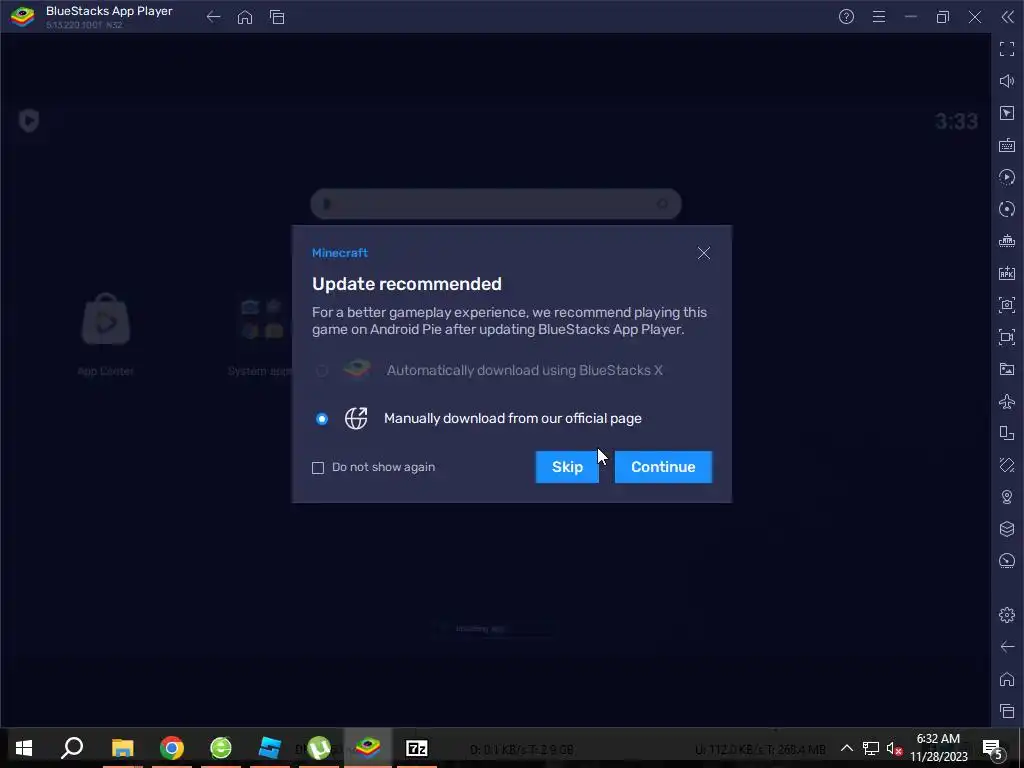Click the sync operations circular icon
Screen dimensions: 1024x768
click(x=1007, y=209)
